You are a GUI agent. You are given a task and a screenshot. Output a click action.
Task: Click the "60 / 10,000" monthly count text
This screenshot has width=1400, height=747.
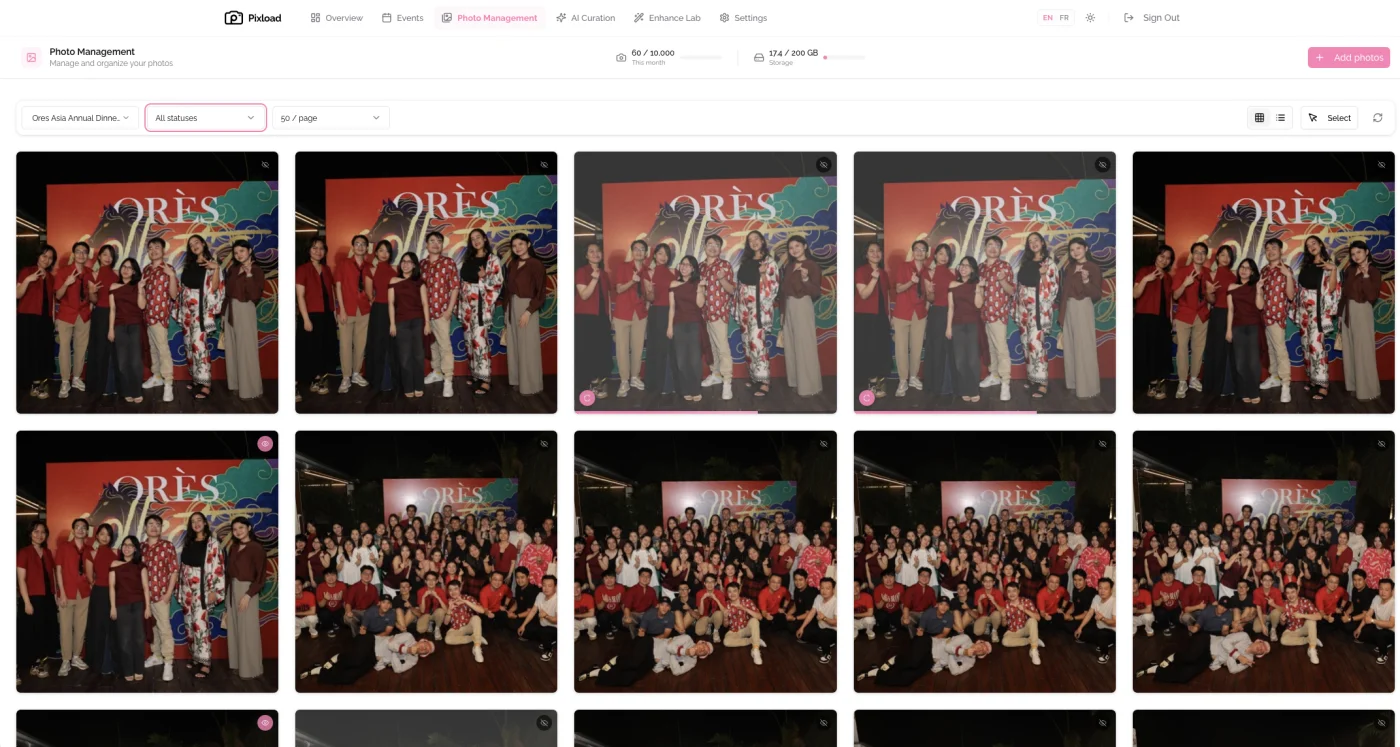(x=653, y=53)
